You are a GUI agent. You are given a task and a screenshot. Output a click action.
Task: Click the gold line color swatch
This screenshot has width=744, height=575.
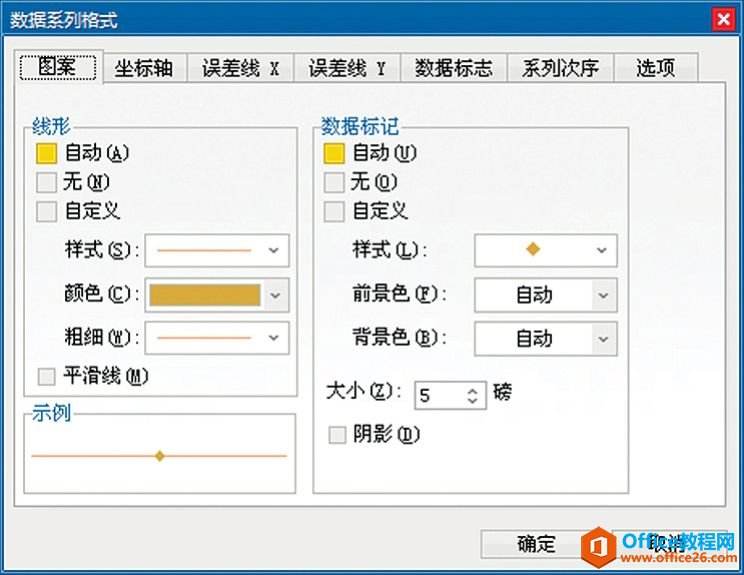(205, 295)
